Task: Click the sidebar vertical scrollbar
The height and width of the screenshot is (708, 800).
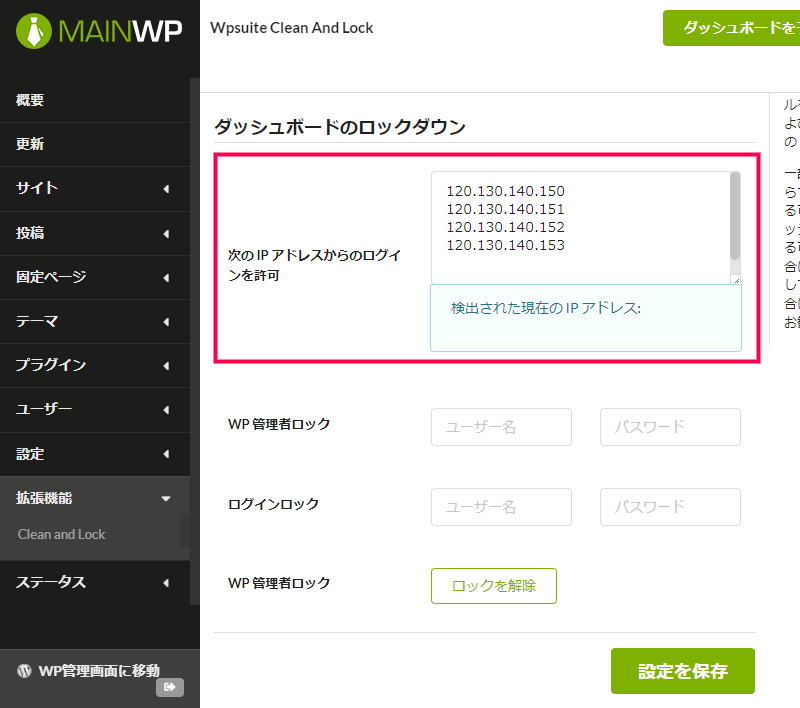Action: click(195, 341)
